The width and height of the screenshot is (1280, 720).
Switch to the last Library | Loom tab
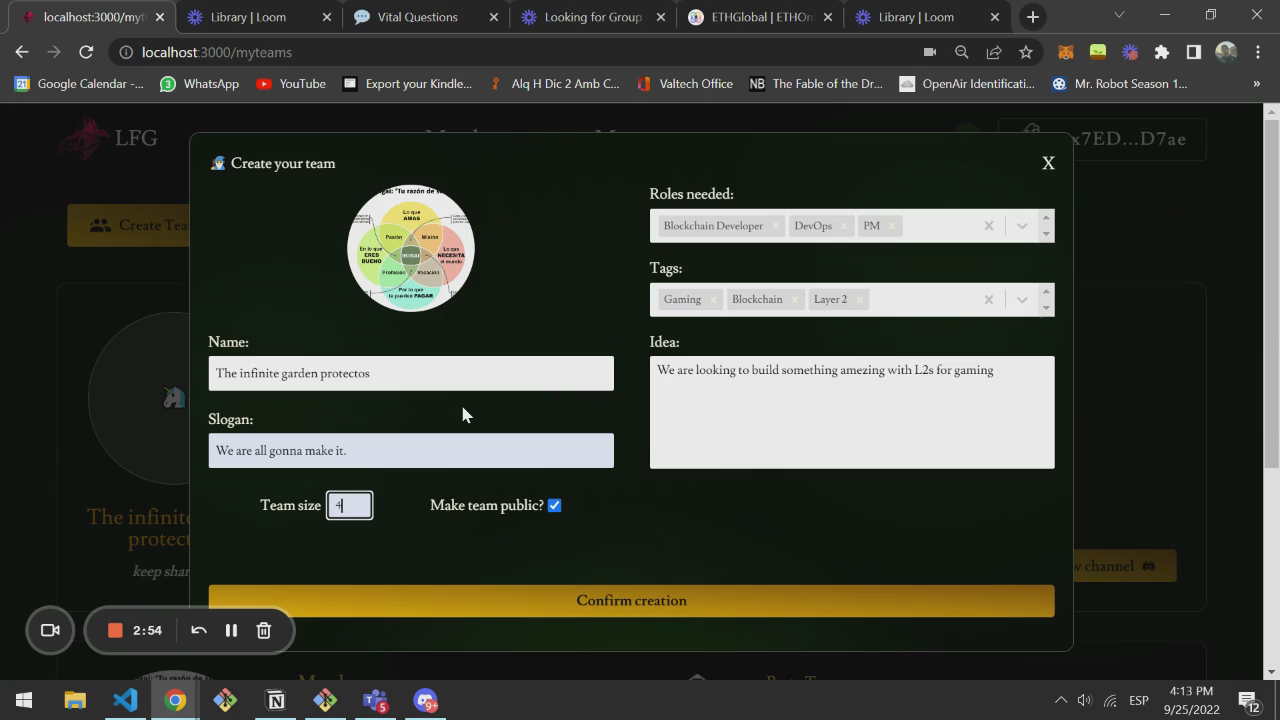point(927,17)
